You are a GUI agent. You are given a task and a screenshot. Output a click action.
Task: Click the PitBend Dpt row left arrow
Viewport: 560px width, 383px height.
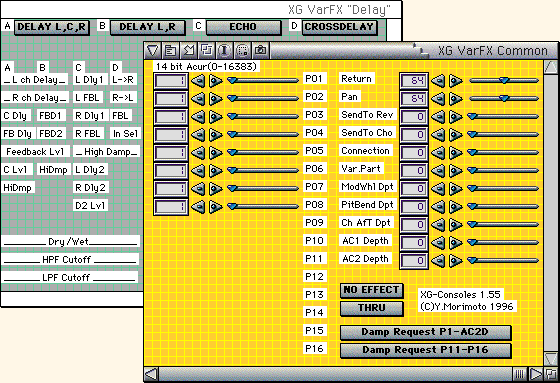[438, 207]
